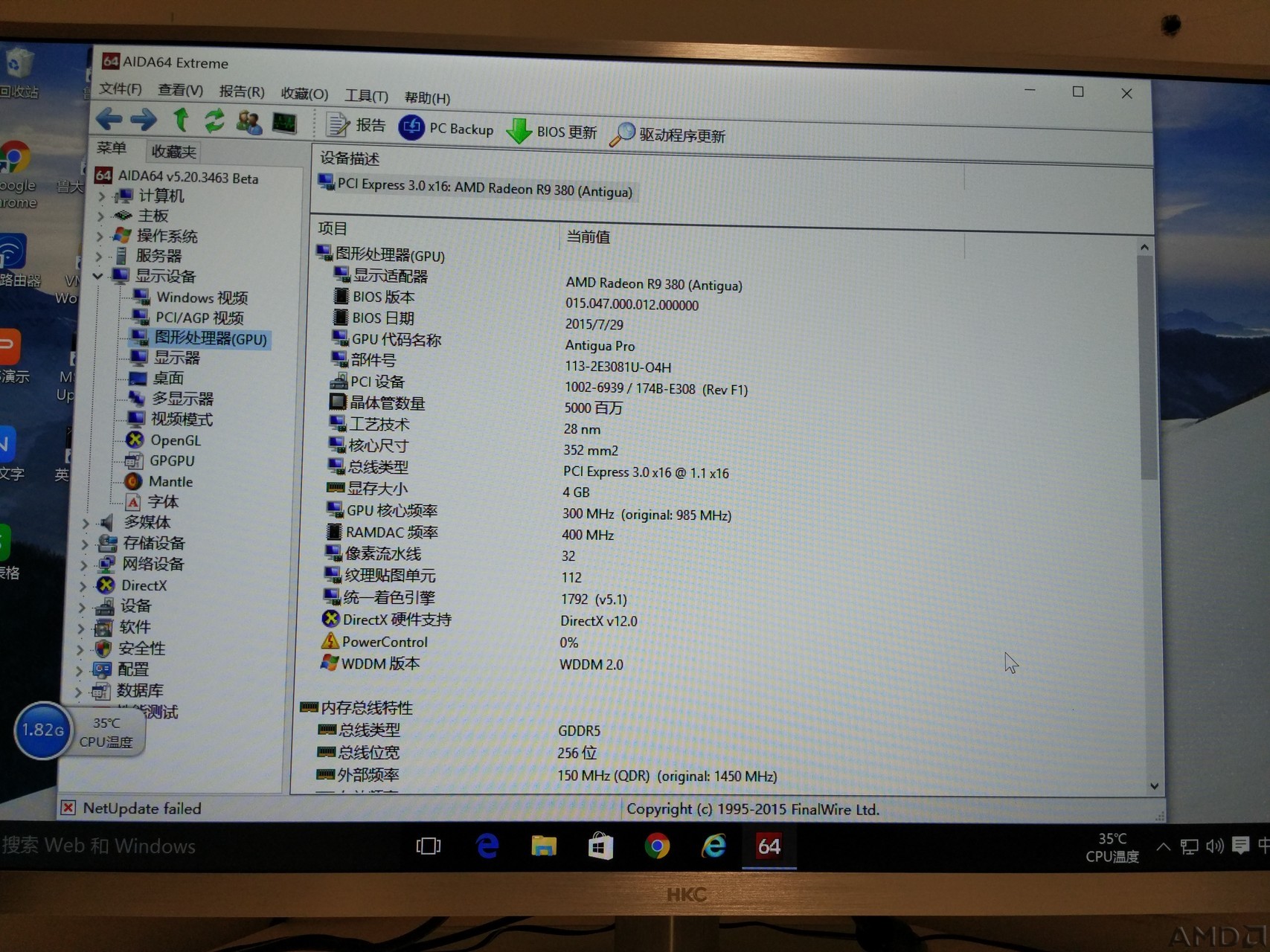Click the scrollbar down arrow in details pane
Viewport: 1270px width, 952px height.
point(1154,785)
